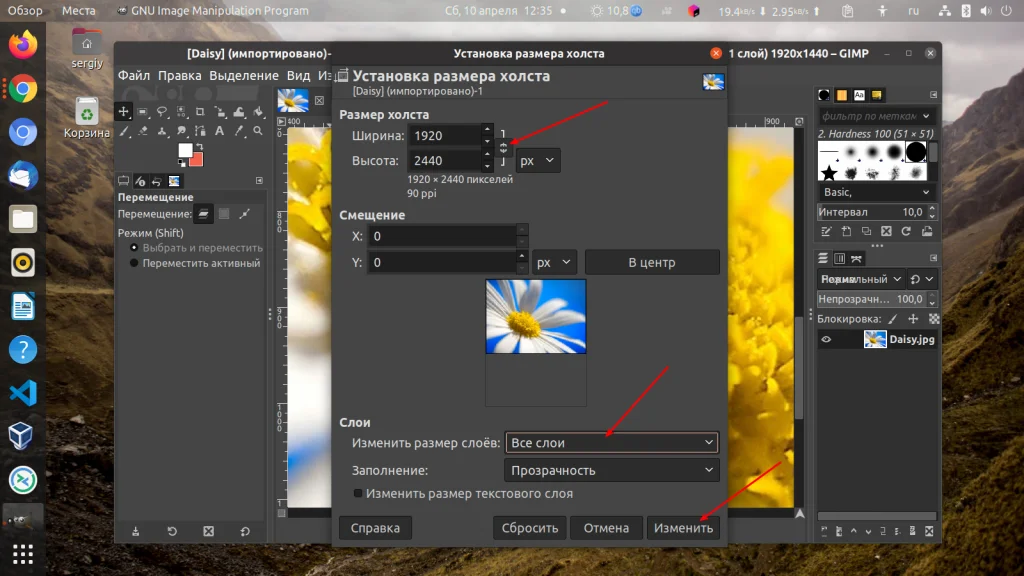1024x576 pixels.
Task: Select the Crop tool
Action: pyautogui.click(x=200, y=112)
